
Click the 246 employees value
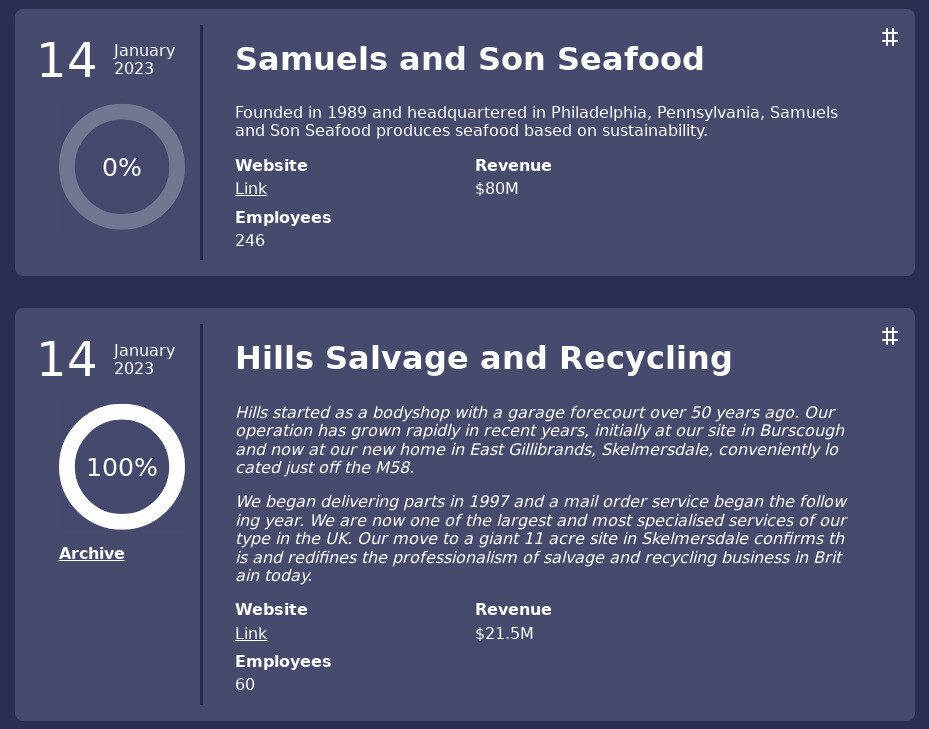pyautogui.click(x=250, y=241)
